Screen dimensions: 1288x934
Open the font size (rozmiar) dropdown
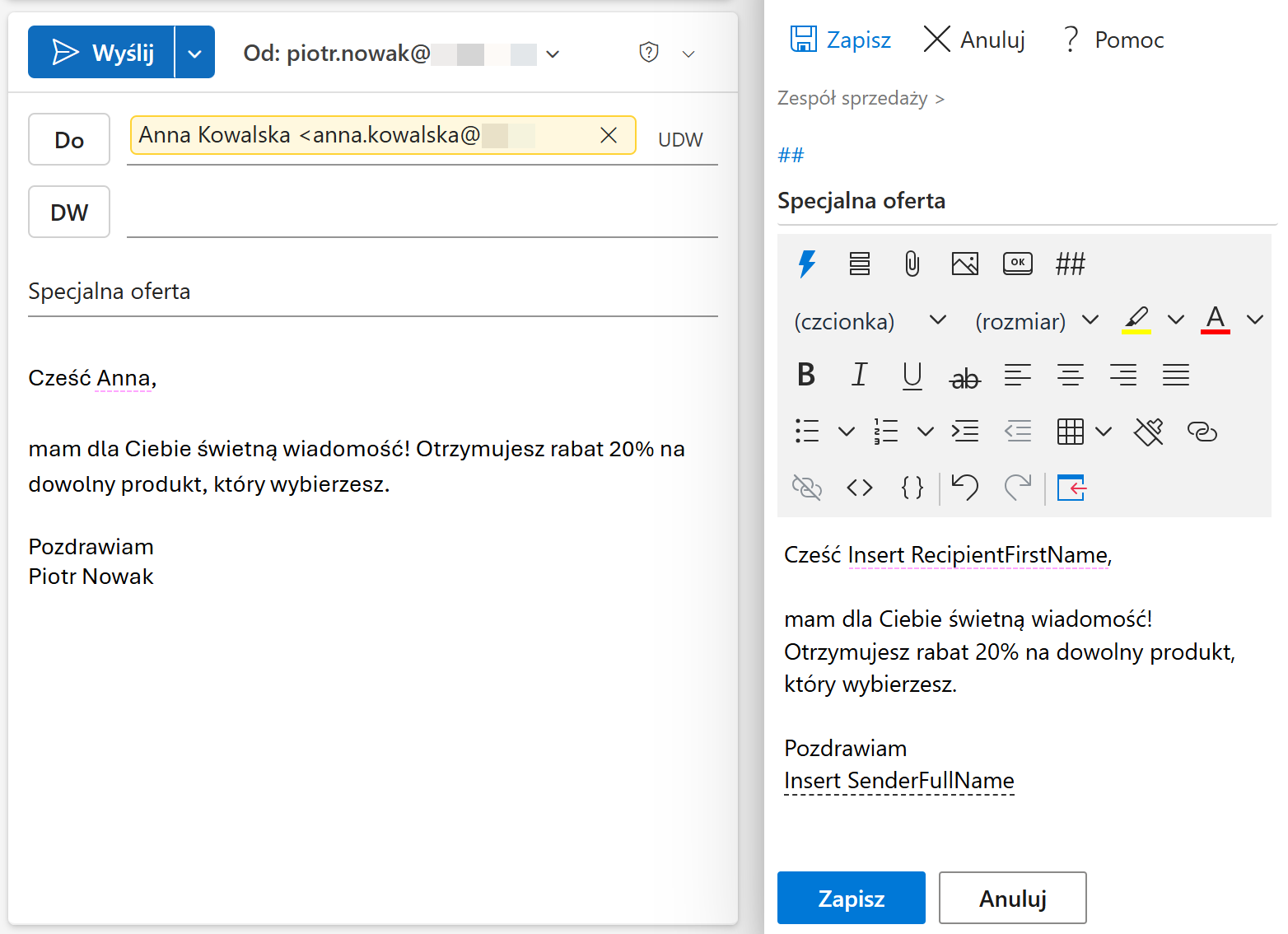pyautogui.click(x=1036, y=320)
